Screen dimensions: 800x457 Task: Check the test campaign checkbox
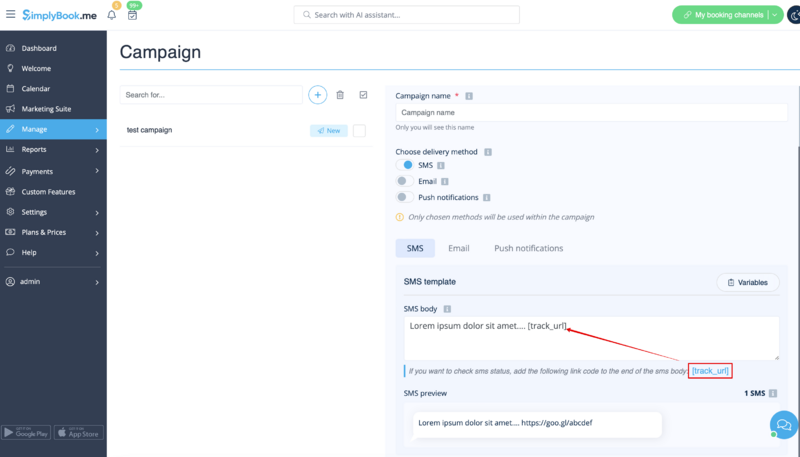359,131
